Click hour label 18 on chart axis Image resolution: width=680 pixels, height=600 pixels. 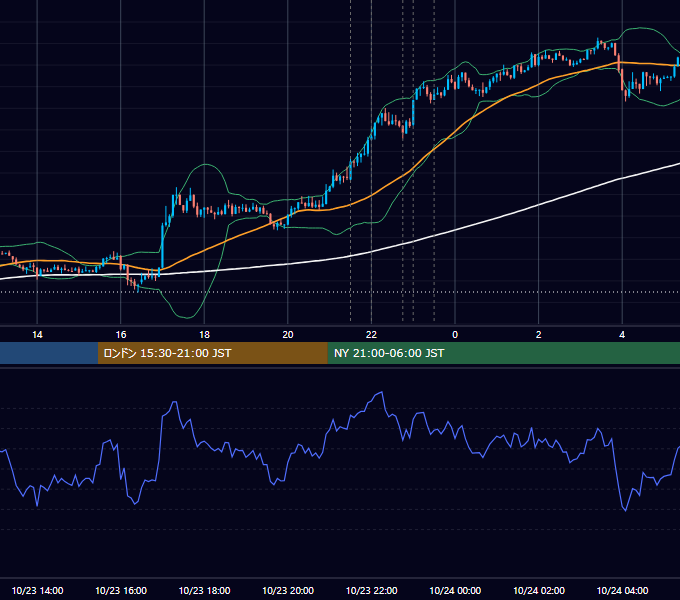(204, 335)
